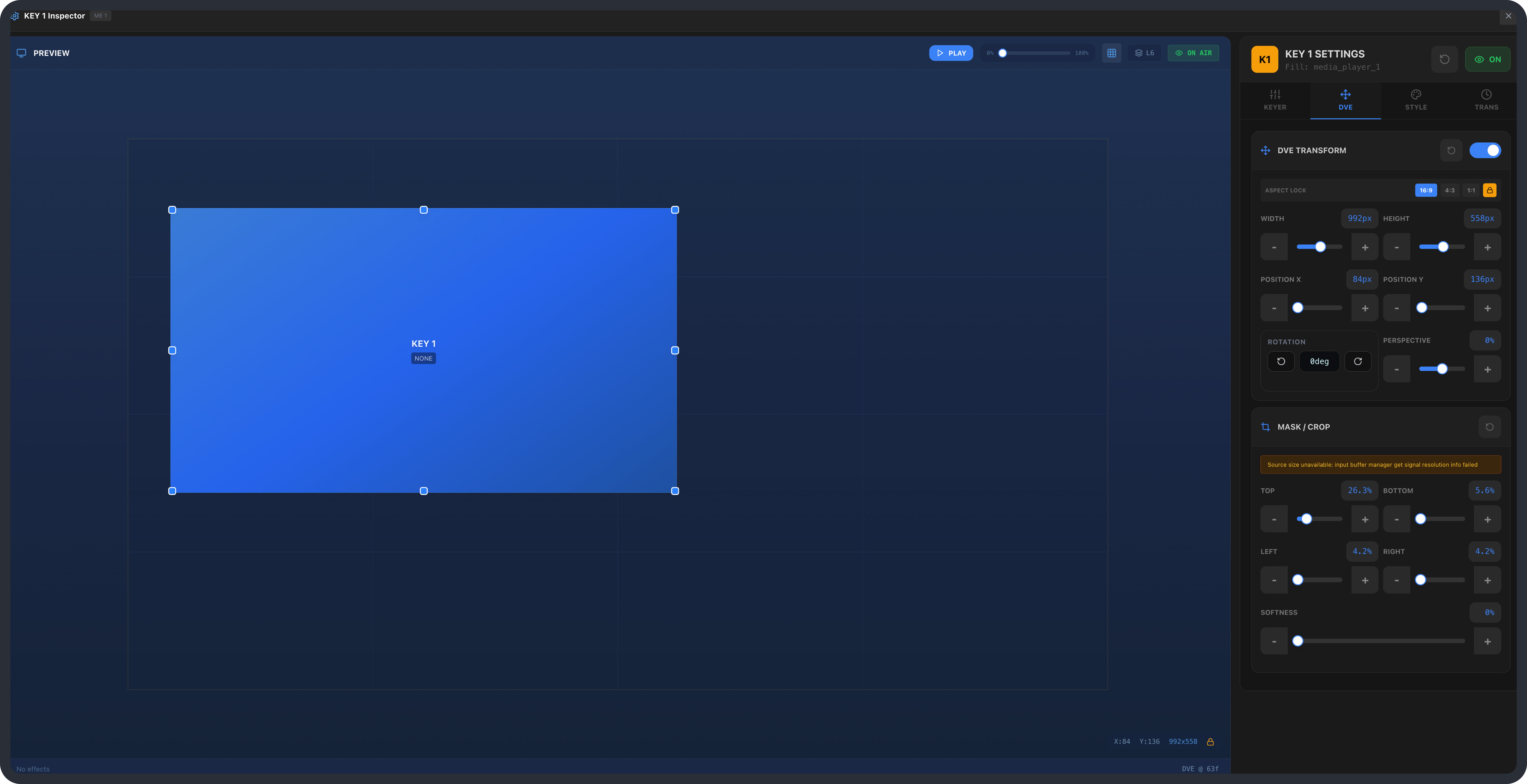The image size is (1527, 784).
Task: Click the "No effects" status text
Action: pos(33,769)
